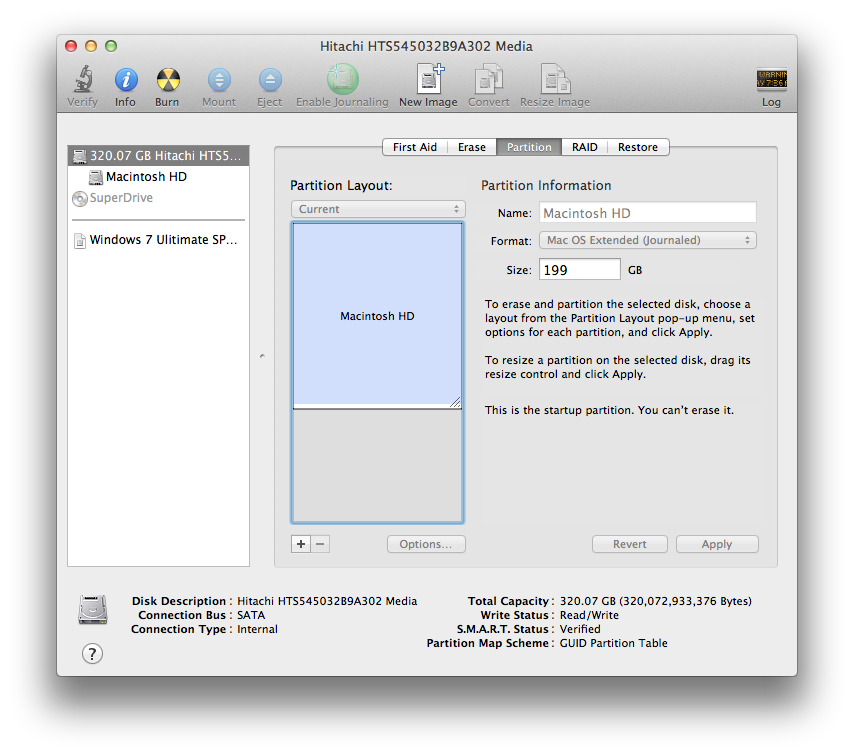Select the gray free space area
The image size is (854, 755).
pos(377,466)
